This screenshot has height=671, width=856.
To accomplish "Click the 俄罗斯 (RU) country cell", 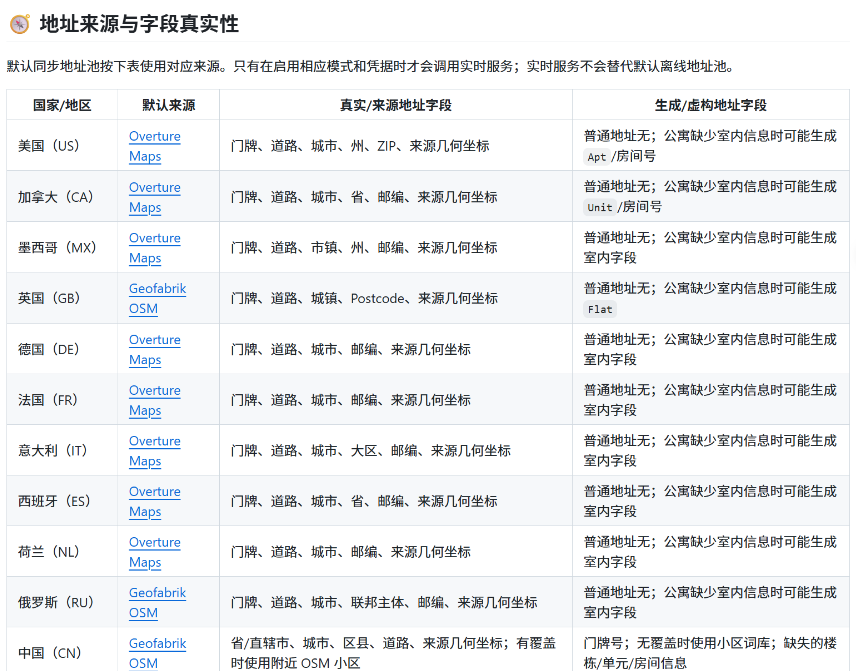I will [x=62, y=602].
